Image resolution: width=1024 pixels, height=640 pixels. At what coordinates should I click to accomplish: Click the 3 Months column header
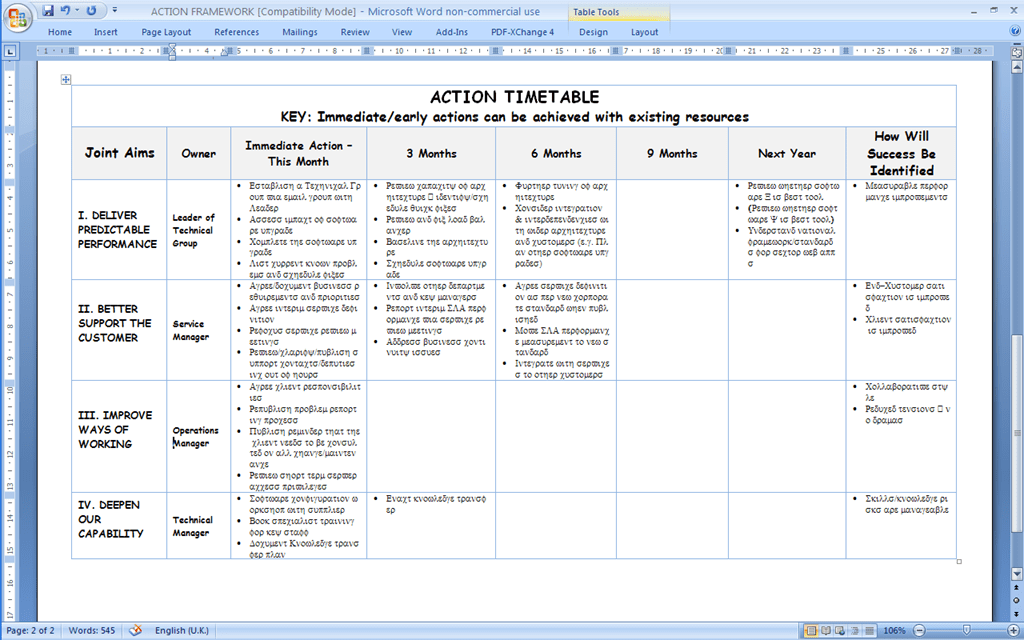[x=431, y=153]
